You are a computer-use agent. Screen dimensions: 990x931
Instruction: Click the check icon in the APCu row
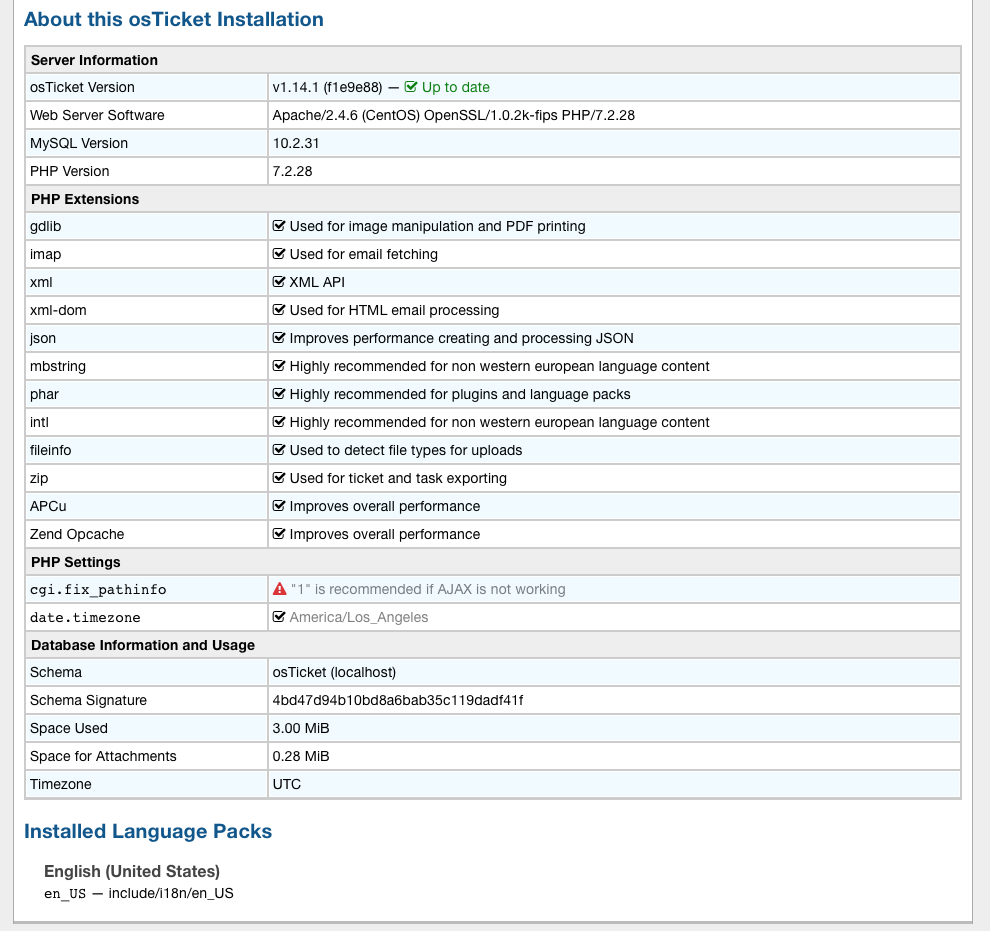pos(280,506)
